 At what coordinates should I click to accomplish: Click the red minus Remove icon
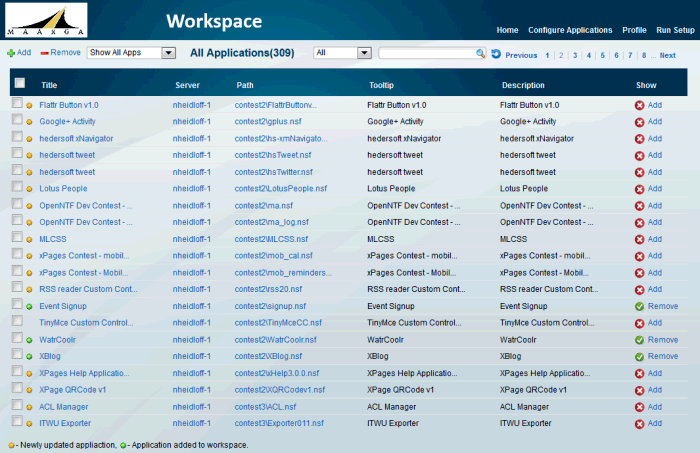[44, 53]
